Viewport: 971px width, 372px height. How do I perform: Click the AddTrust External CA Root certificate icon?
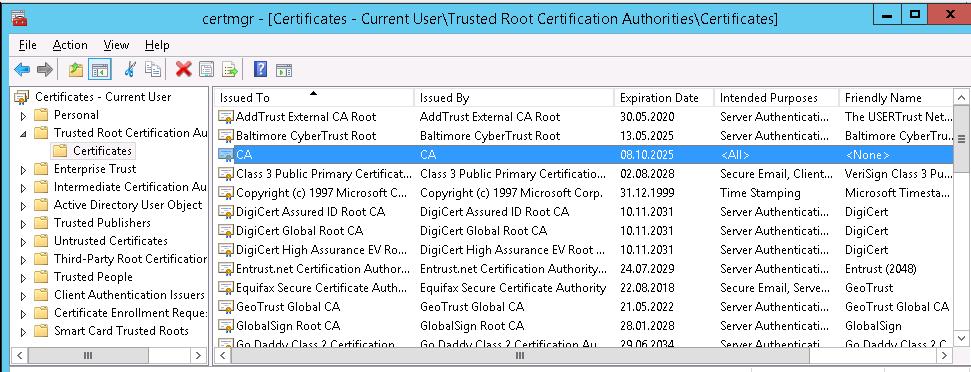click(226, 116)
